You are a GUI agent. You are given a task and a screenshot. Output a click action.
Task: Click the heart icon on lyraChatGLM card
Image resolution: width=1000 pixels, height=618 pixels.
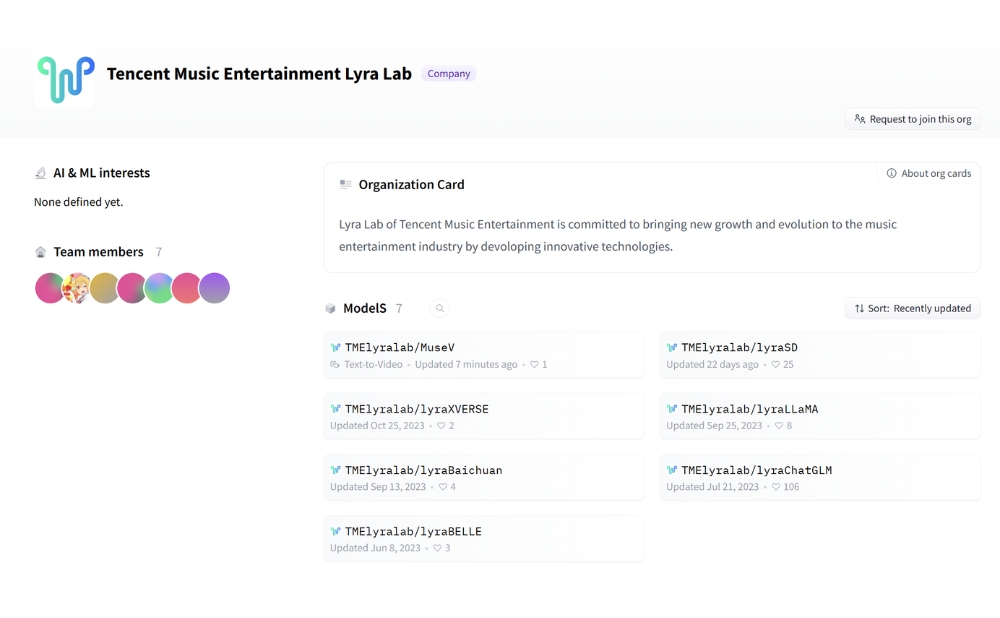776,487
